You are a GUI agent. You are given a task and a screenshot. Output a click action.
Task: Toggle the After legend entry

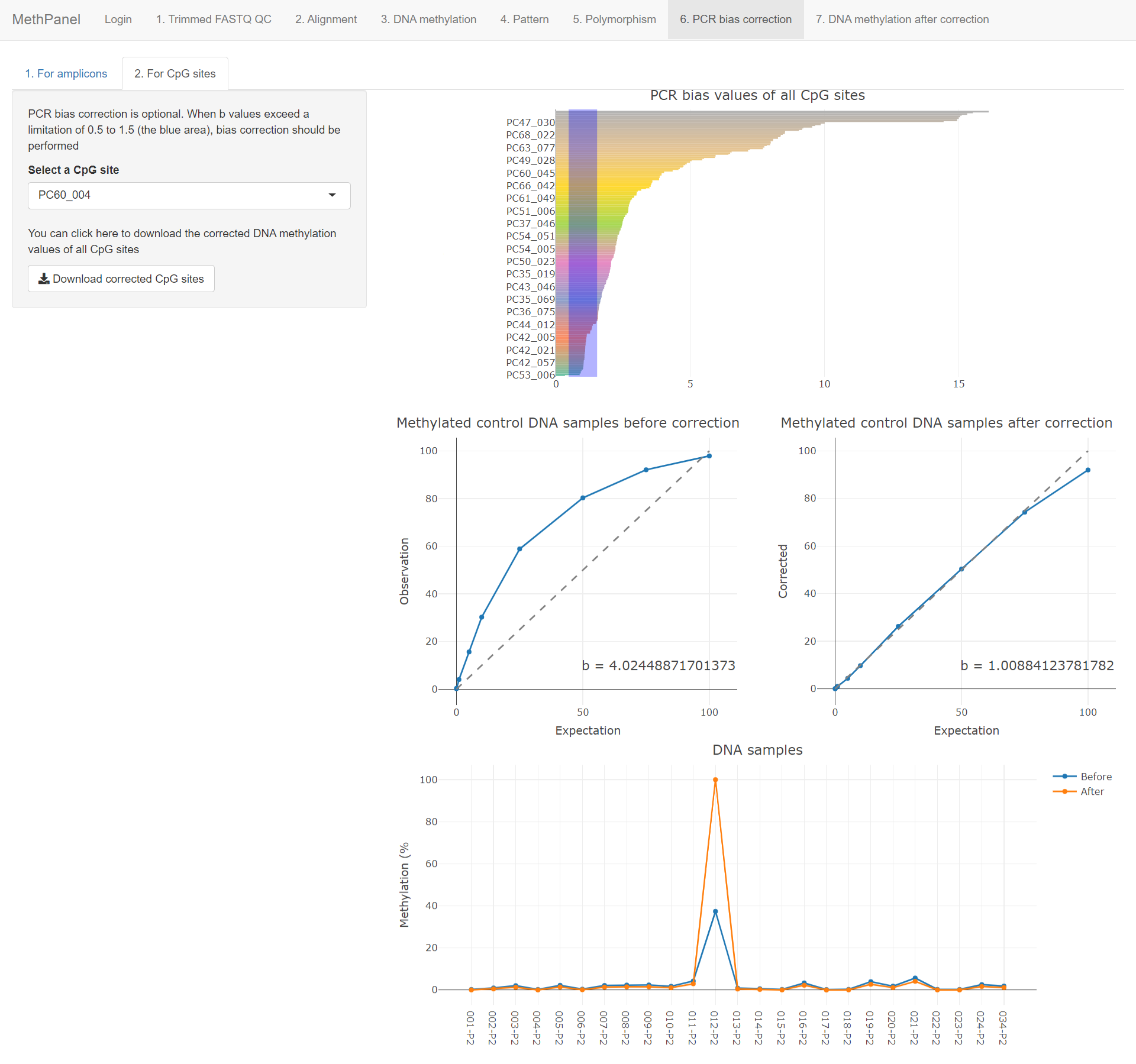1092,791
